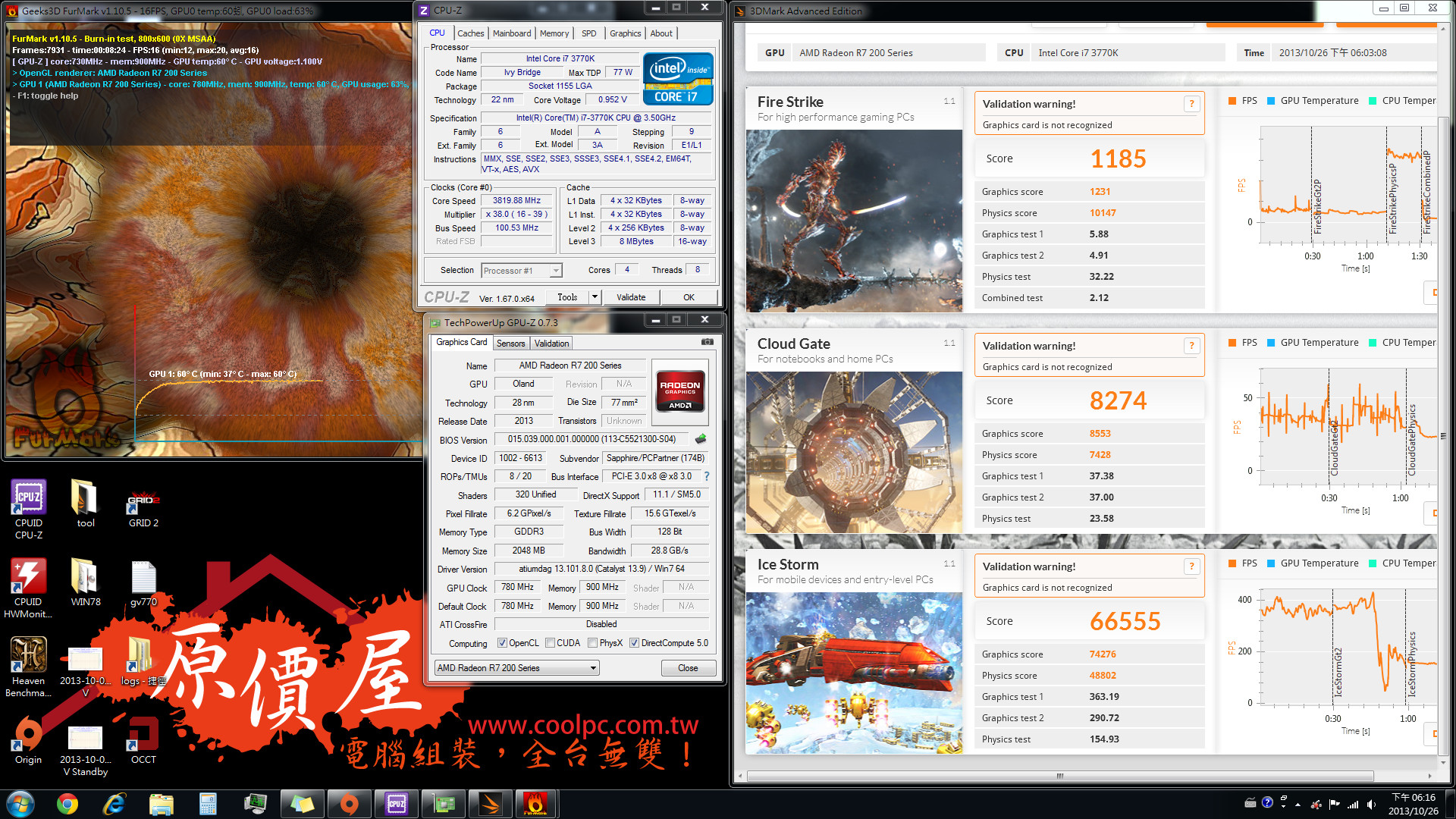The height and width of the screenshot is (819, 1456).
Task: Click the Tools button in CPU-Z
Action: tap(567, 297)
